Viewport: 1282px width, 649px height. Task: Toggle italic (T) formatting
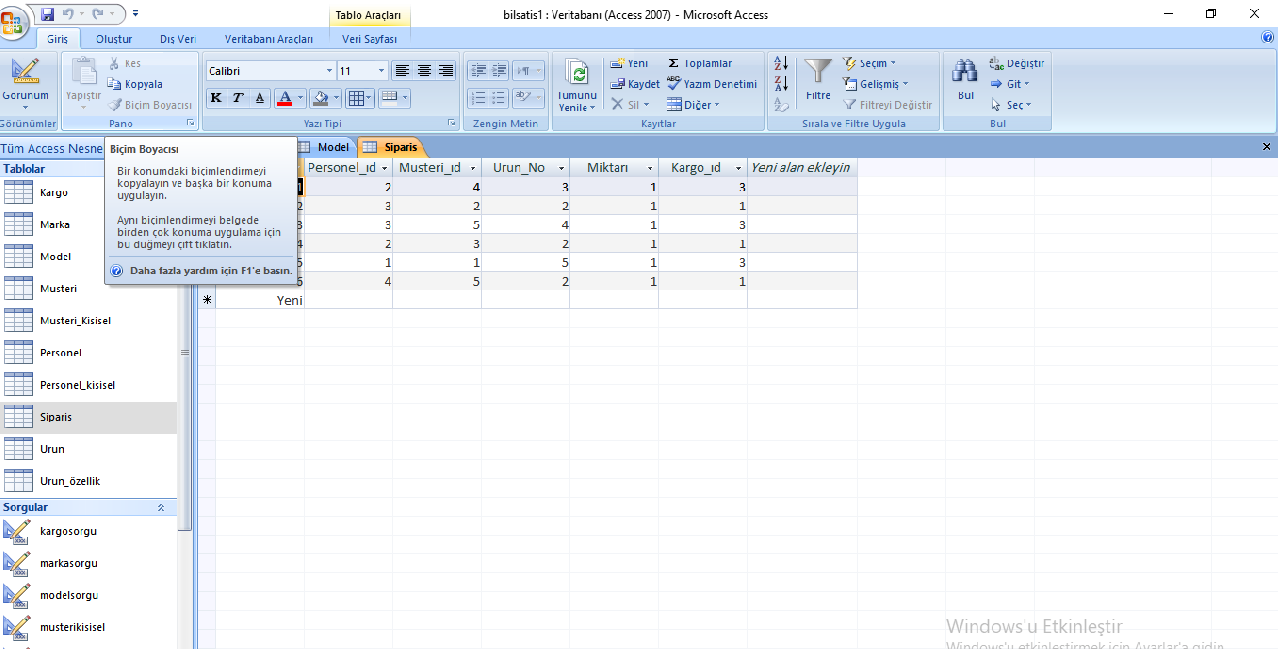tap(238, 98)
